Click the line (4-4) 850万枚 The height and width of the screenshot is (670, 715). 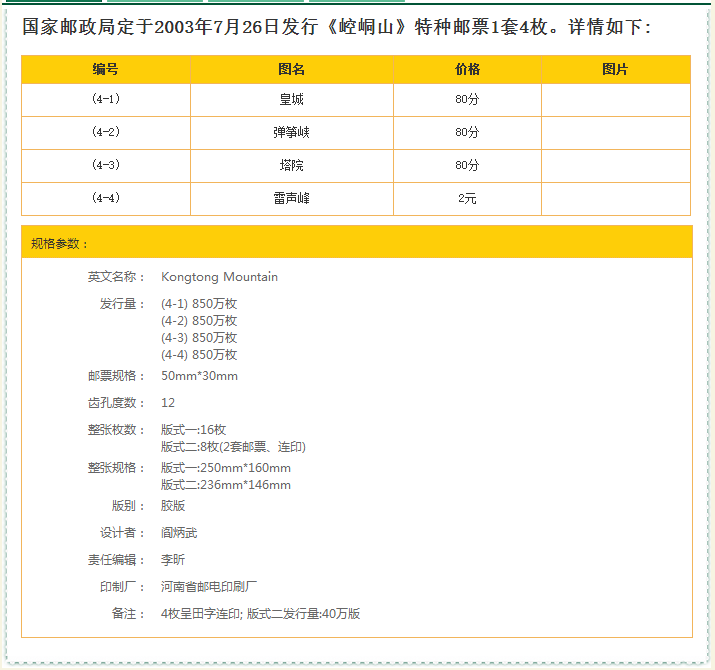click(199, 354)
